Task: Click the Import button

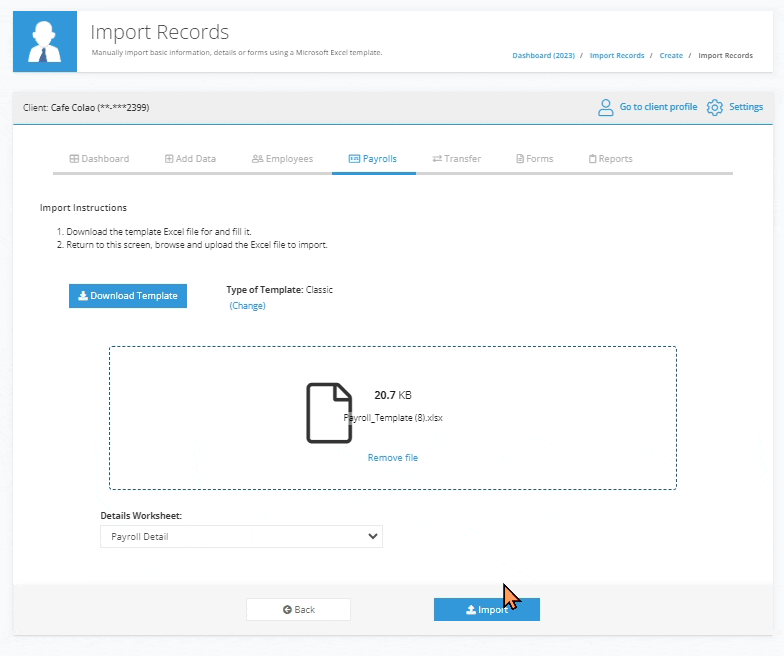Action: point(487,610)
